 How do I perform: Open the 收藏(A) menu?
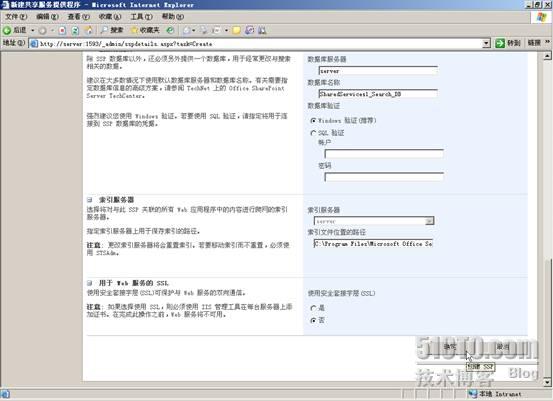(x=110, y=17)
